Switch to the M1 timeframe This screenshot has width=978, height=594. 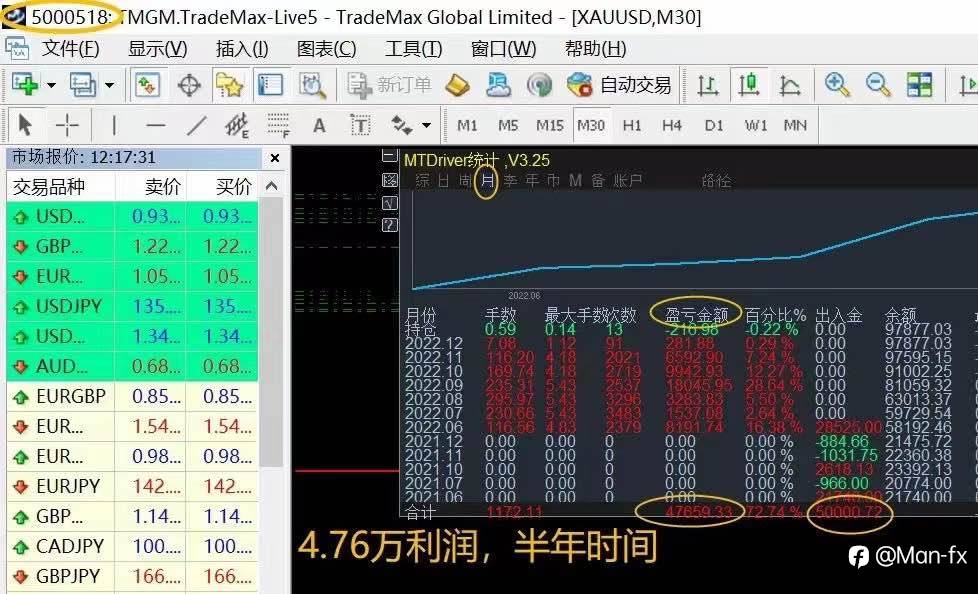click(x=467, y=125)
